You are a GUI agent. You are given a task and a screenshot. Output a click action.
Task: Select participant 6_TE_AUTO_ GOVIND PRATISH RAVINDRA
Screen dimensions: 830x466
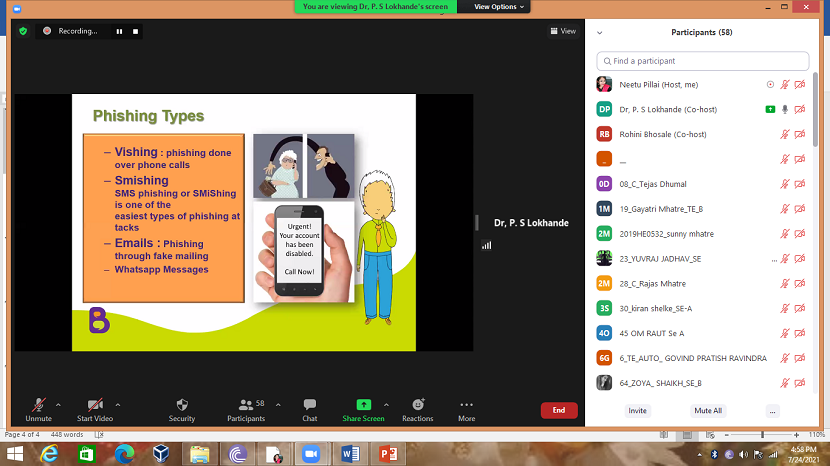(x=701, y=359)
